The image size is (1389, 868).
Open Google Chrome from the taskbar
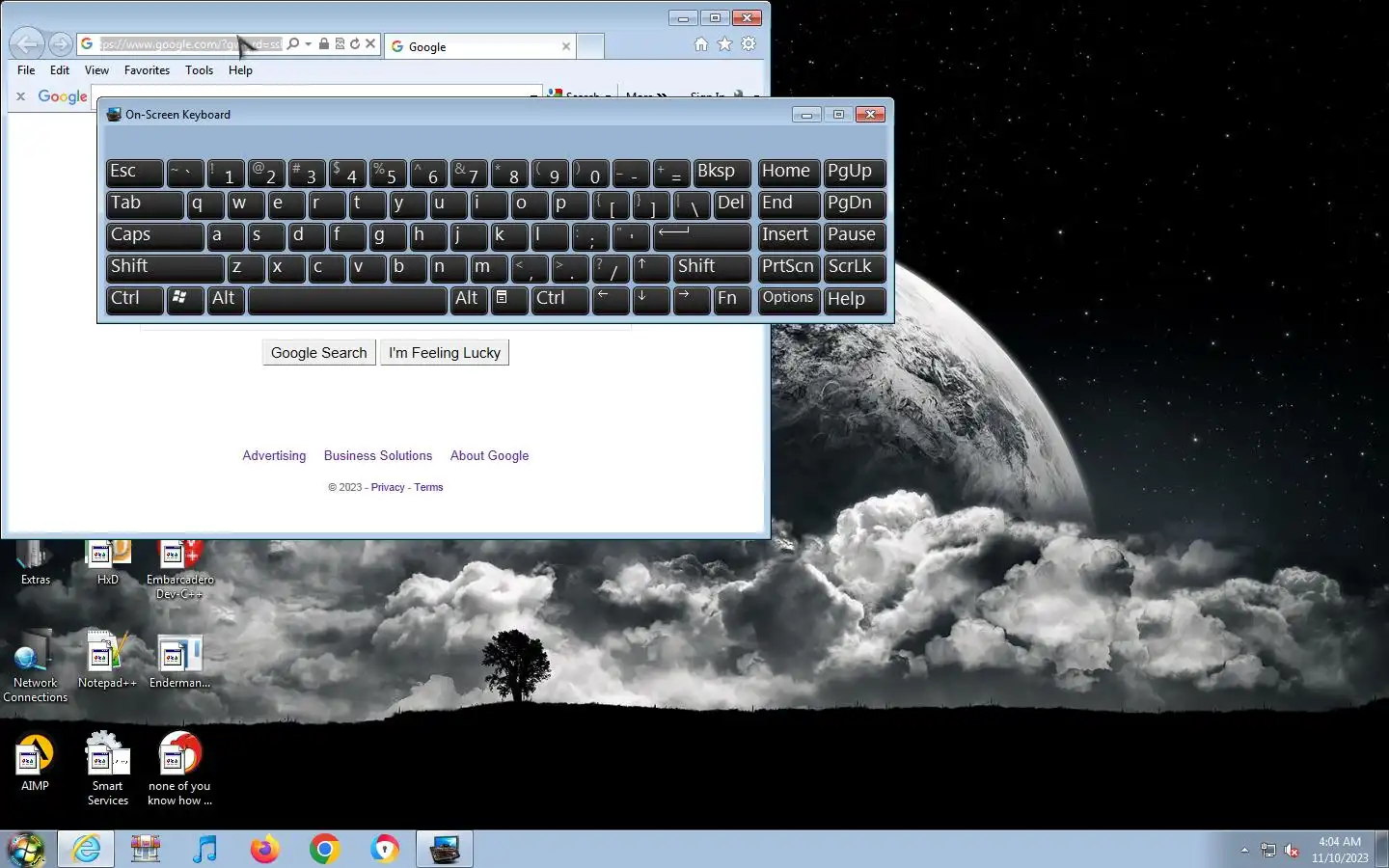coord(324,850)
